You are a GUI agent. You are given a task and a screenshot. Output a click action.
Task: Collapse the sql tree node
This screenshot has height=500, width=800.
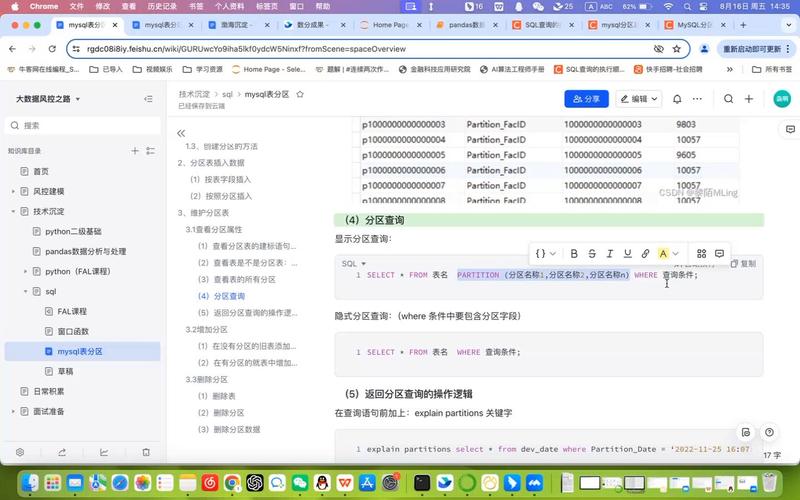point(25,291)
